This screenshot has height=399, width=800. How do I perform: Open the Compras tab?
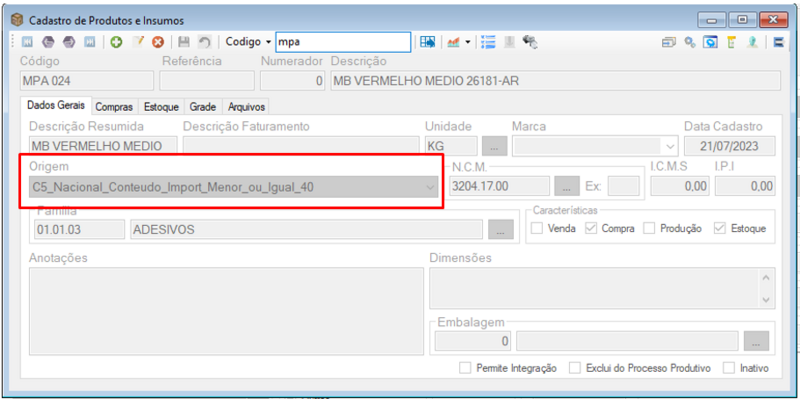(114, 107)
